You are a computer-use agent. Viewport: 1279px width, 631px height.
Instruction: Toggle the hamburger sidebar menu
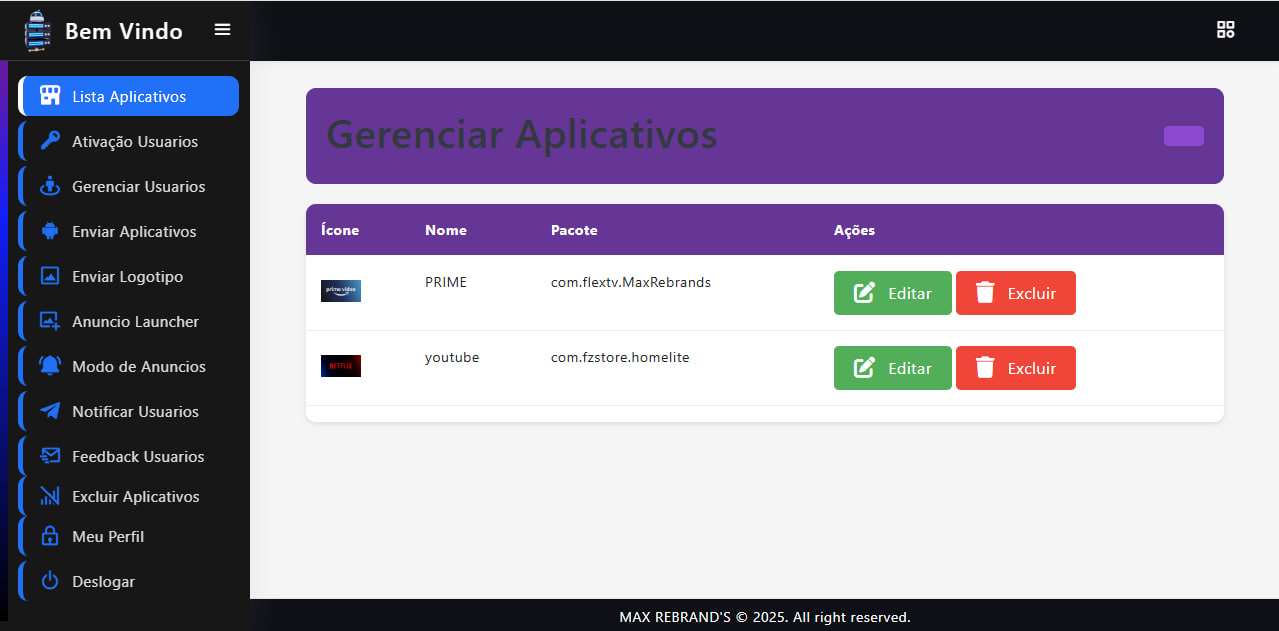(x=222, y=30)
